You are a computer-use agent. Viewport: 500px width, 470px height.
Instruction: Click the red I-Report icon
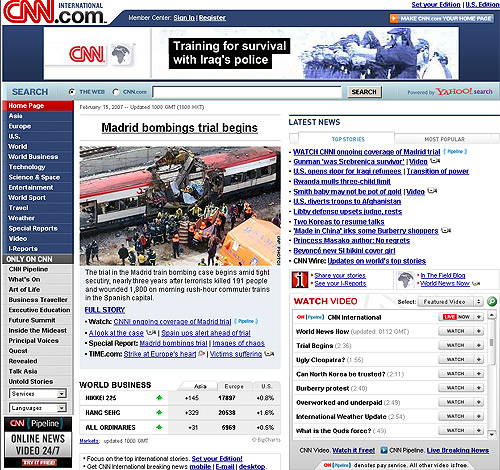(300, 280)
